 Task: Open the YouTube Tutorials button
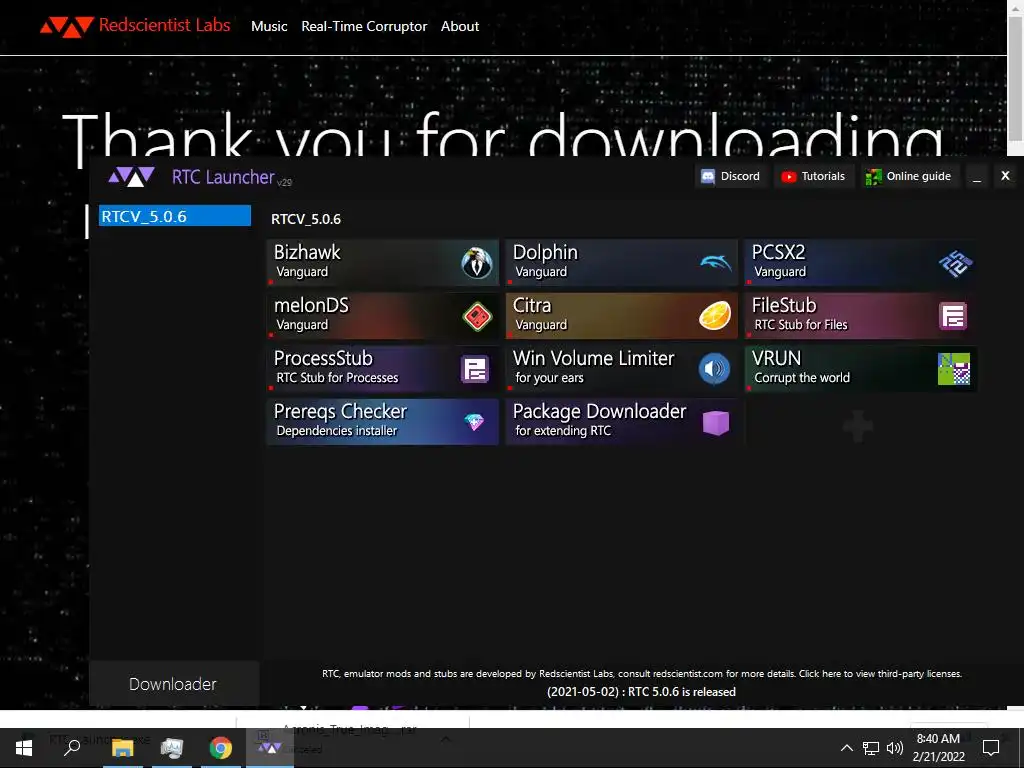tap(814, 176)
